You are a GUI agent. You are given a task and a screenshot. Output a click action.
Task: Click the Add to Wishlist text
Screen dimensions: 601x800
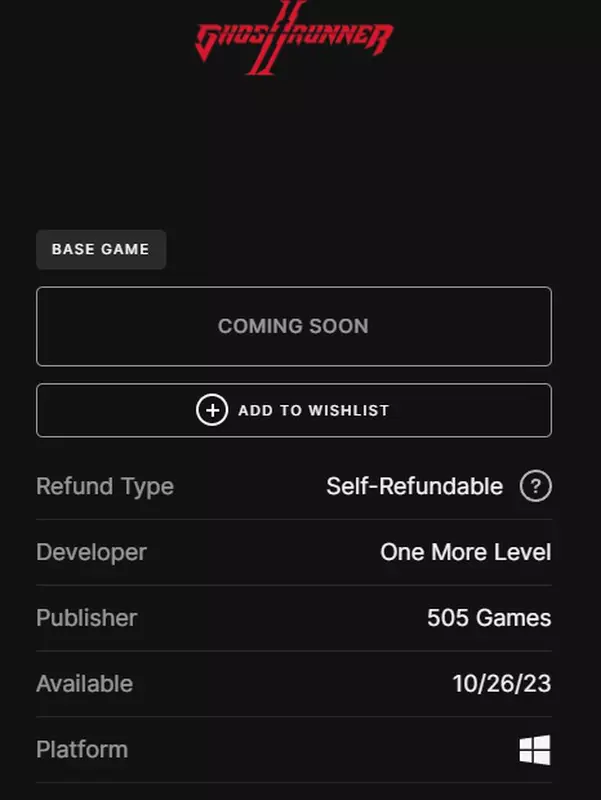[314, 410]
